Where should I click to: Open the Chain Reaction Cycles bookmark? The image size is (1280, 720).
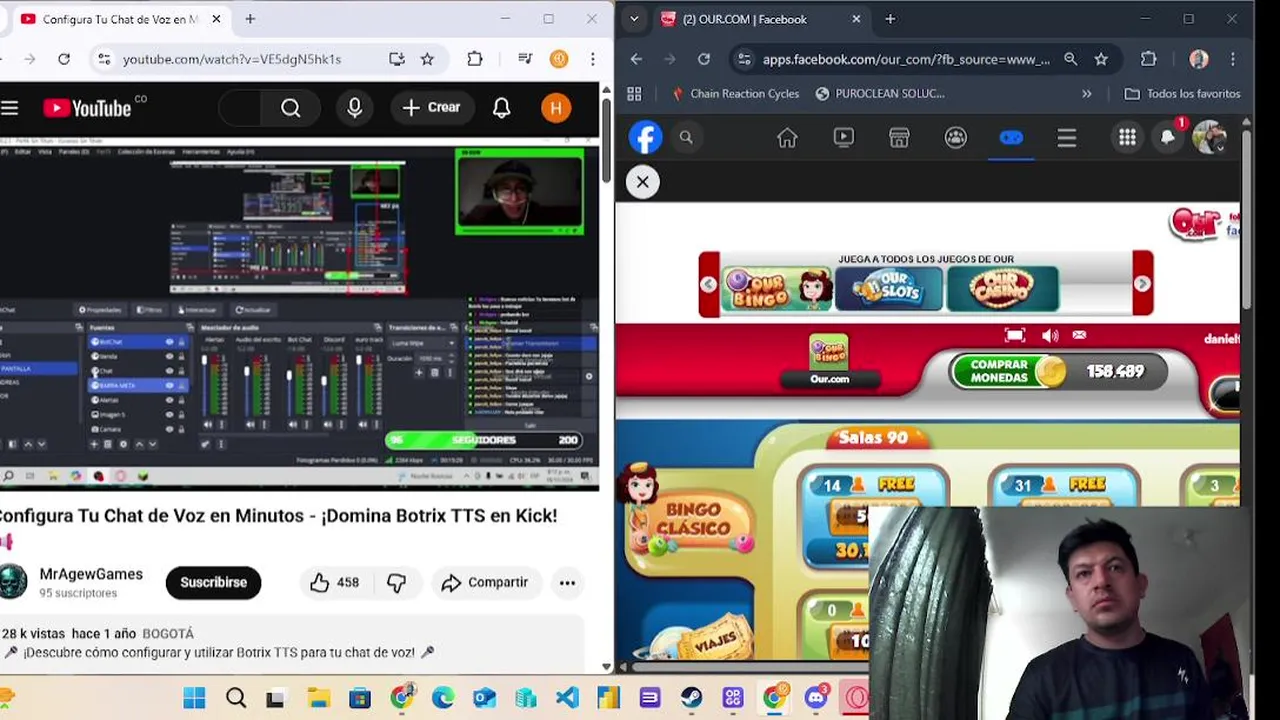point(735,93)
